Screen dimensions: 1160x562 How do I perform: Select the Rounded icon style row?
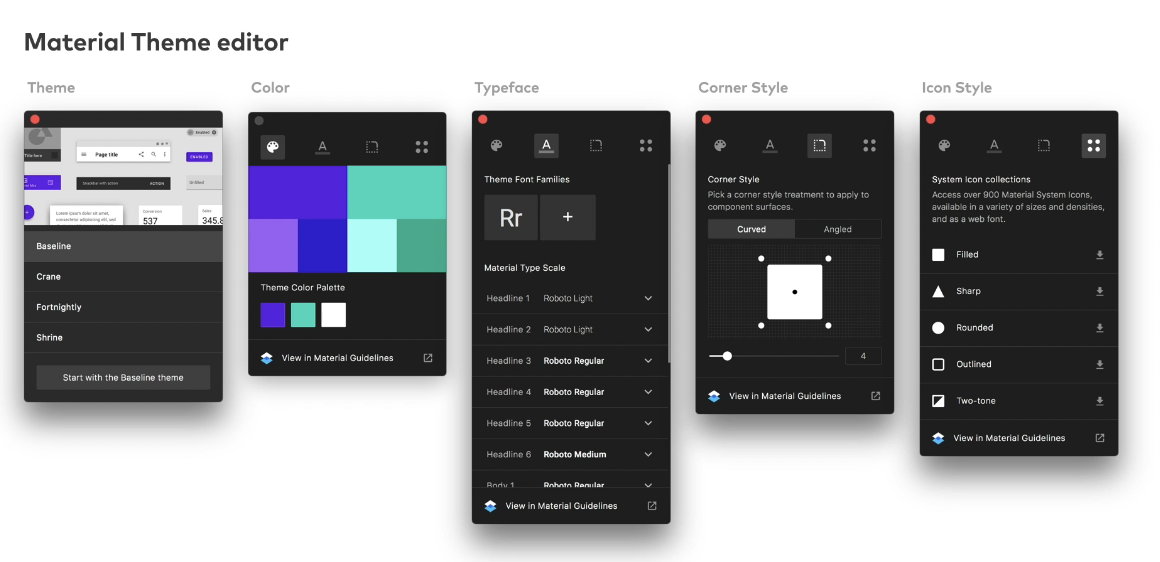1019,328
